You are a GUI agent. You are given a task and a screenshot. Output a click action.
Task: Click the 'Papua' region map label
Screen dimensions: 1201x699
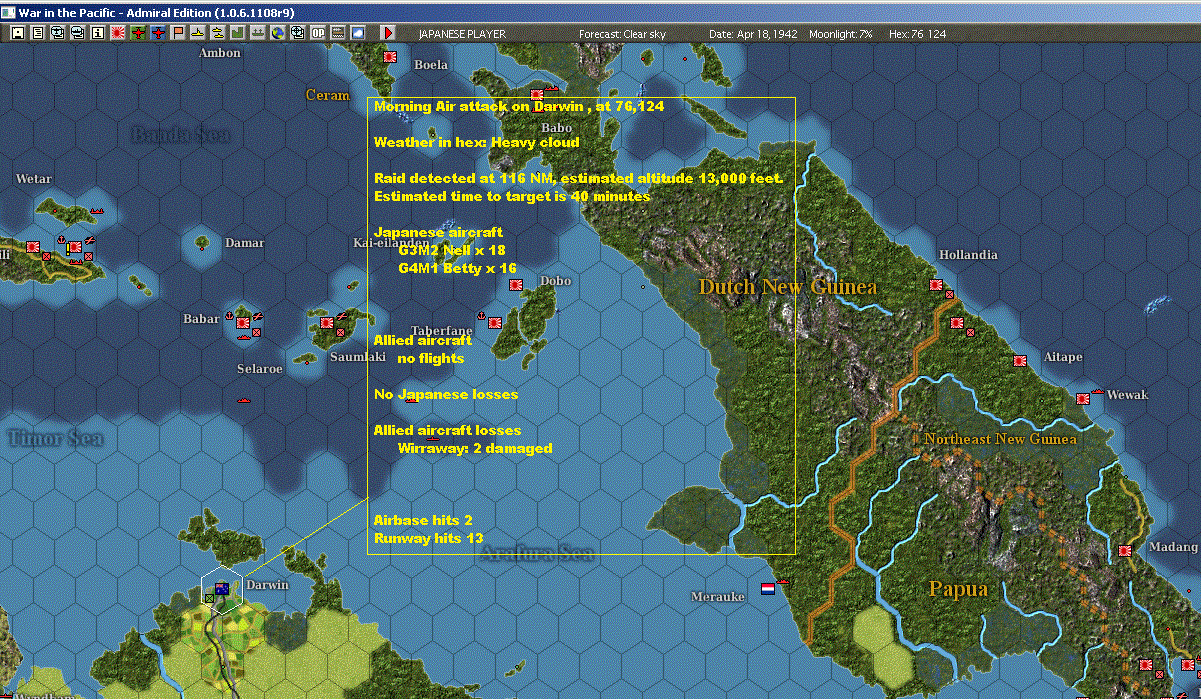coord(958,588)
